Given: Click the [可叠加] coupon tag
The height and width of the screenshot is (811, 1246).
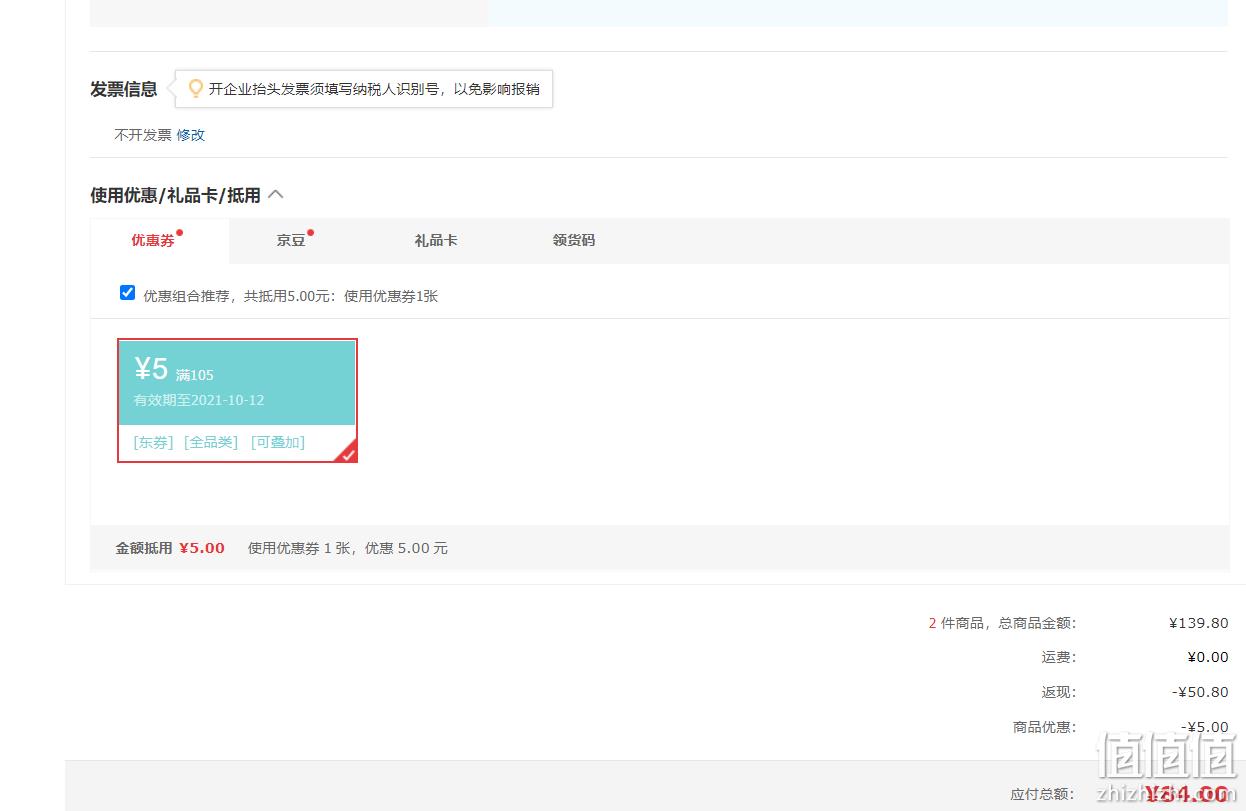Looking at the screenshot, I should [x=278, y=442].
